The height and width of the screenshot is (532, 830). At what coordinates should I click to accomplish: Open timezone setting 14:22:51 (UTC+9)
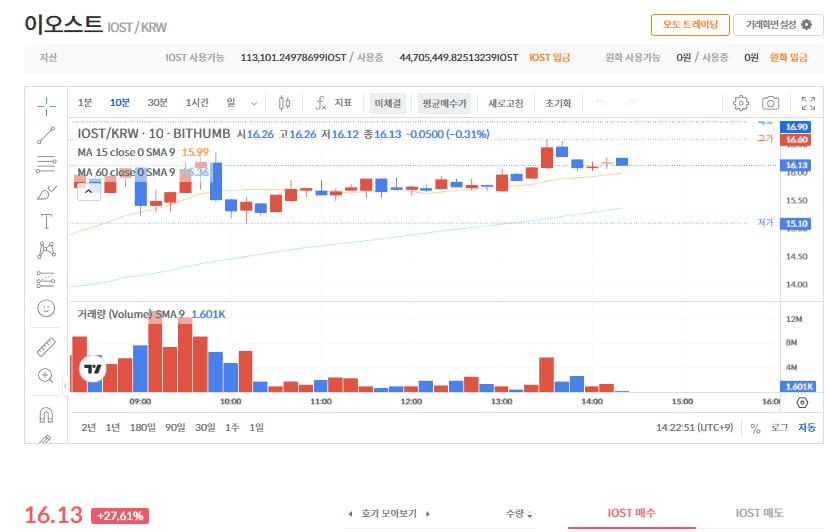click(x=694, y=428)
